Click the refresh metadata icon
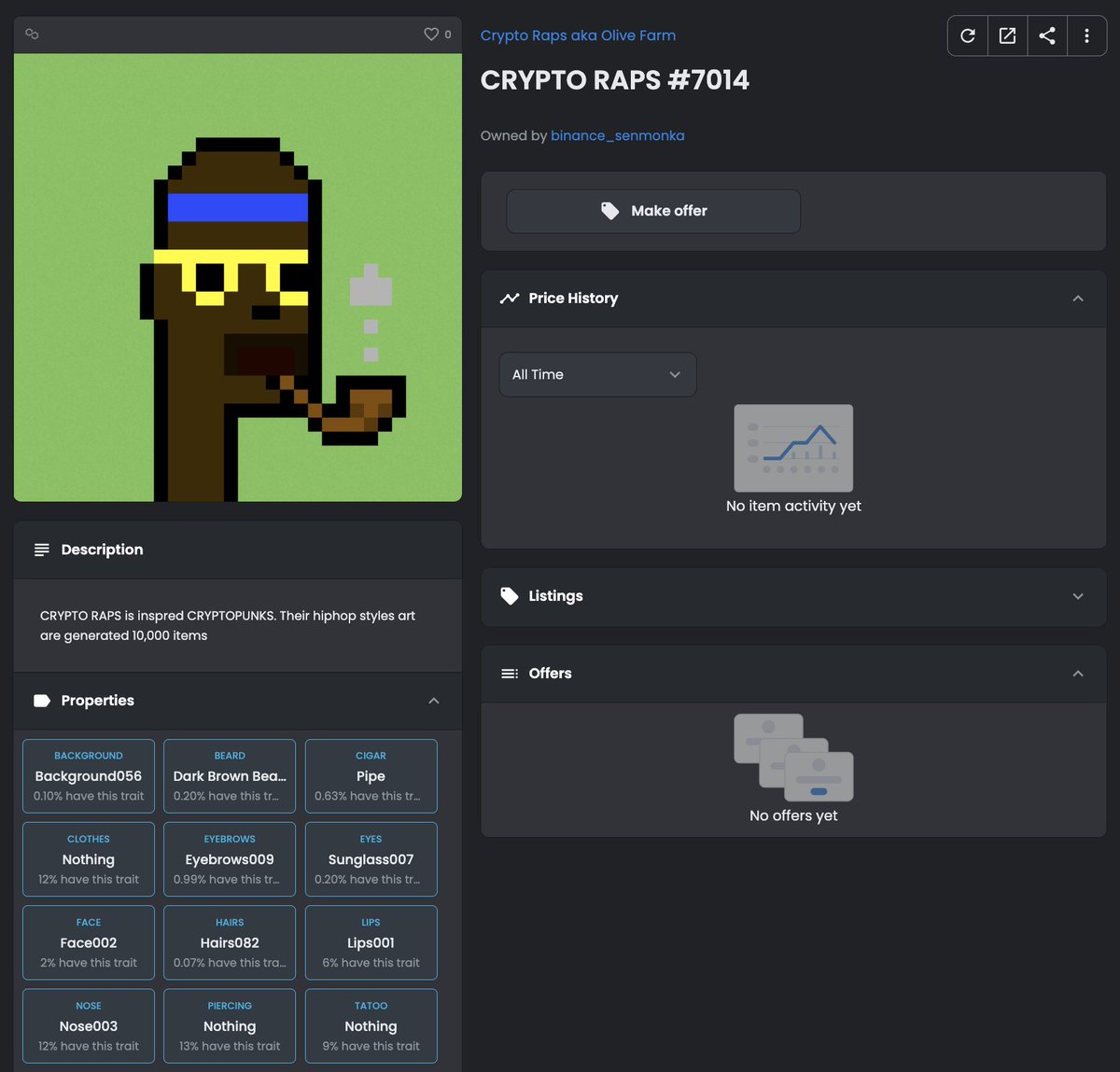The height and width of the screenshot is (1072, 1120). (x=968, y=35)
